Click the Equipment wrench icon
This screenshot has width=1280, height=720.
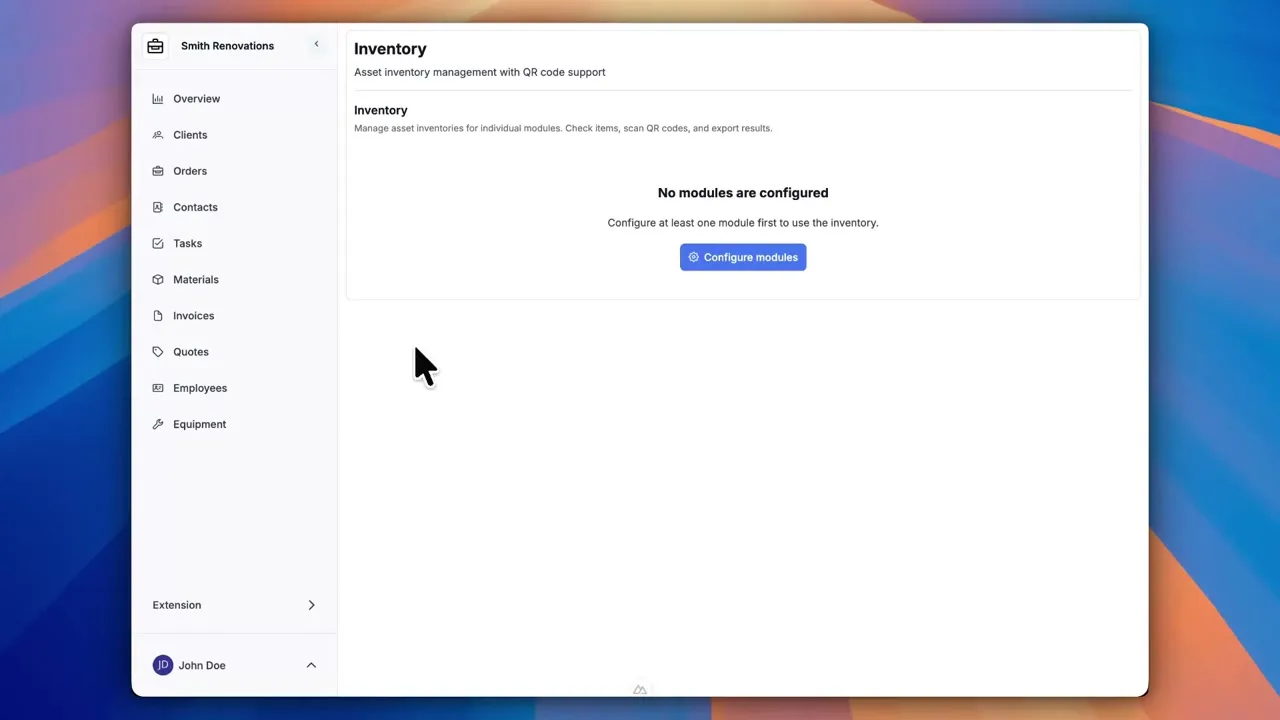(158, 424)
